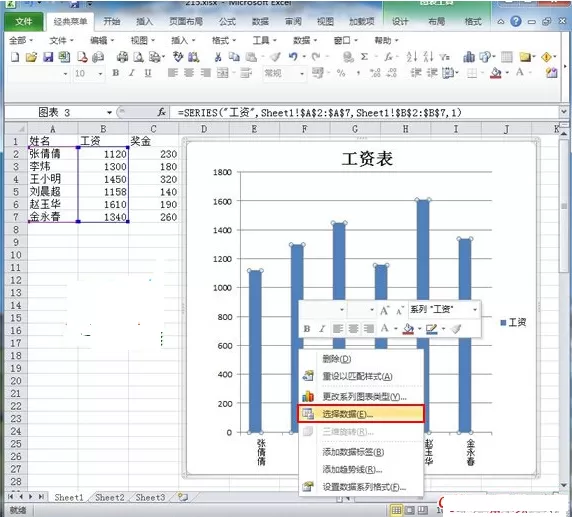Click Grow Font icon in the mini toolbar
This screenshot has height=517, width=572.
384,310
